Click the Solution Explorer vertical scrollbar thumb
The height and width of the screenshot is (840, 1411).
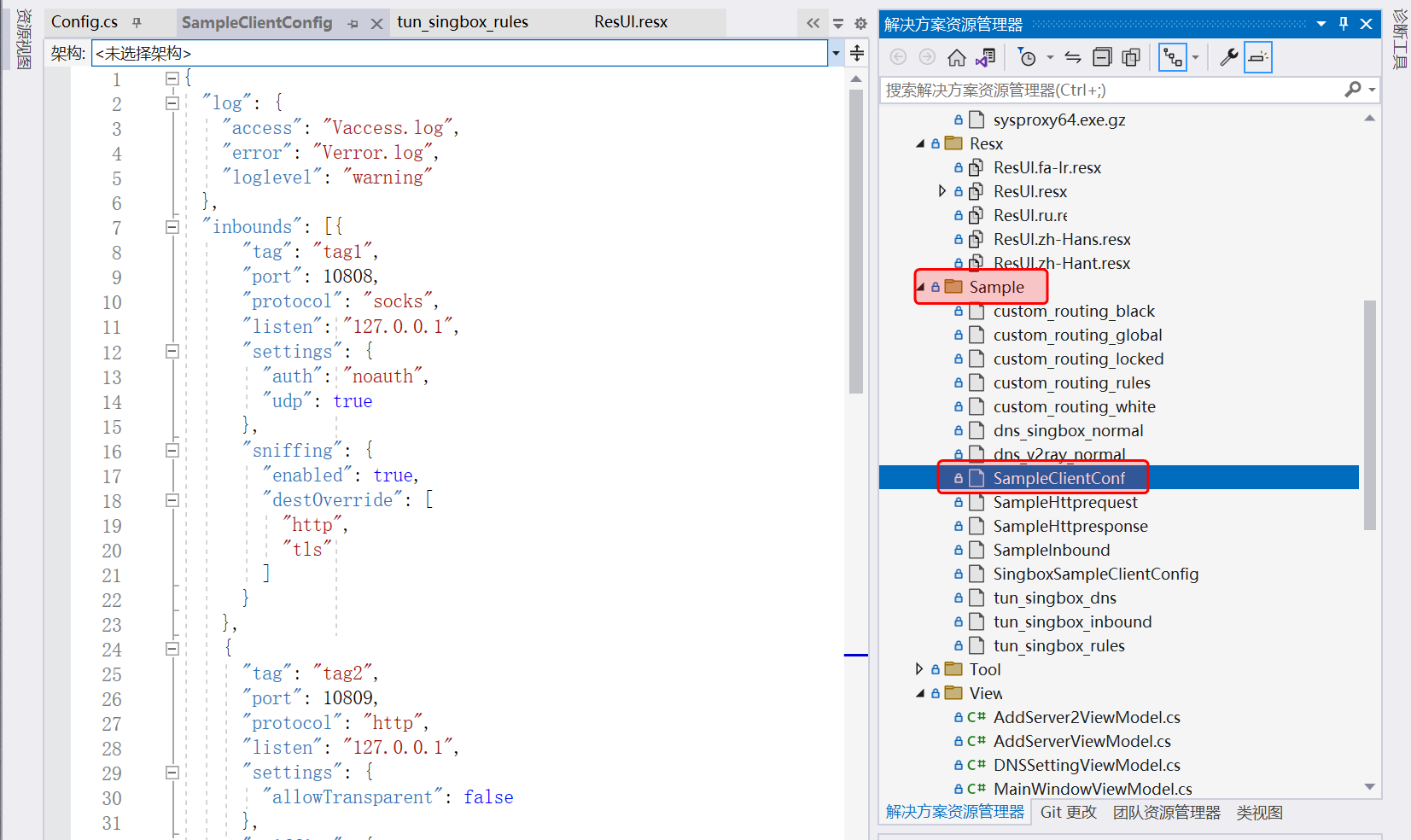(x=1369, y=414)
